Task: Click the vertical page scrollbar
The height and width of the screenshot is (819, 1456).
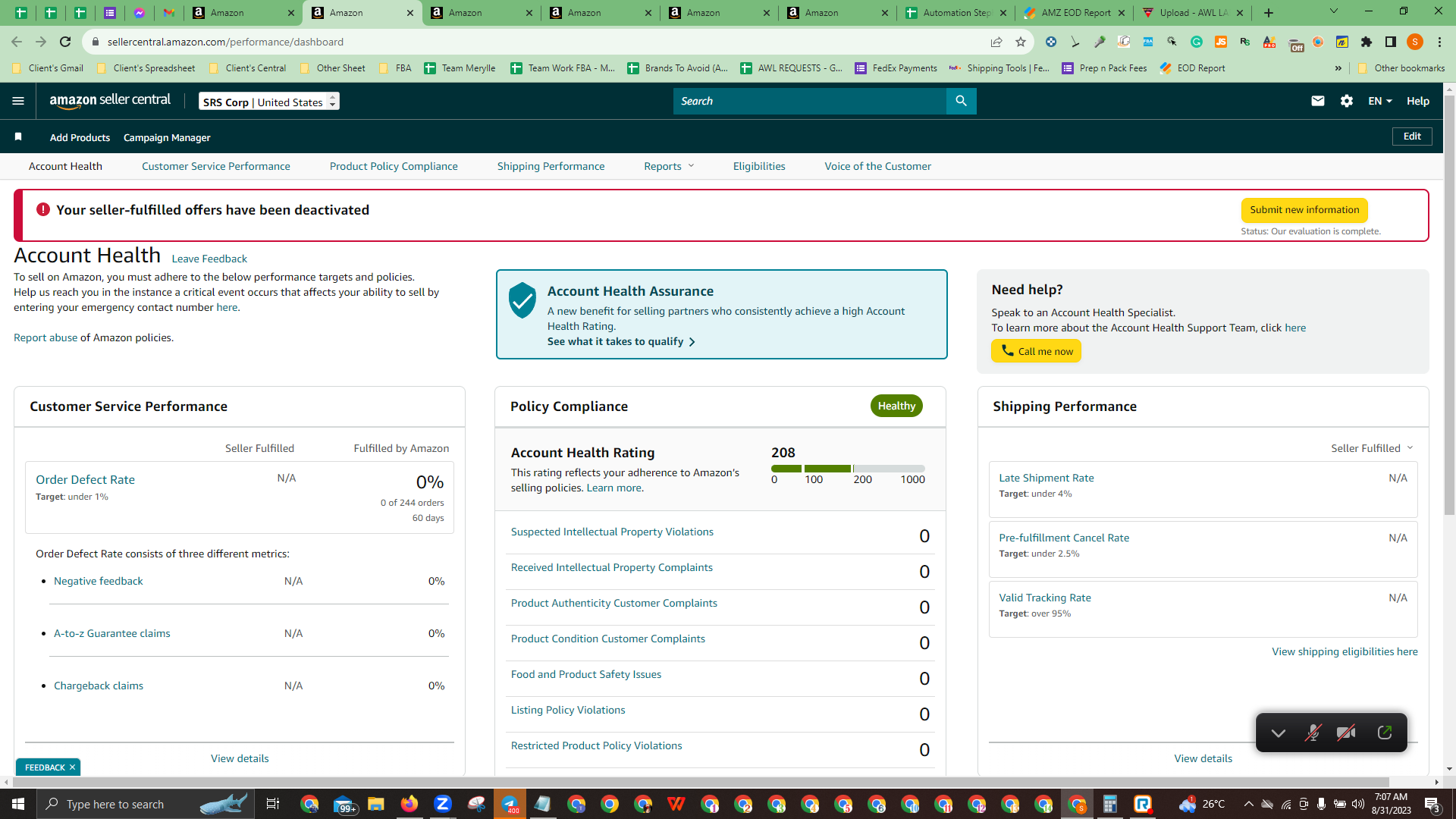Action: (x=1449, y=303)
